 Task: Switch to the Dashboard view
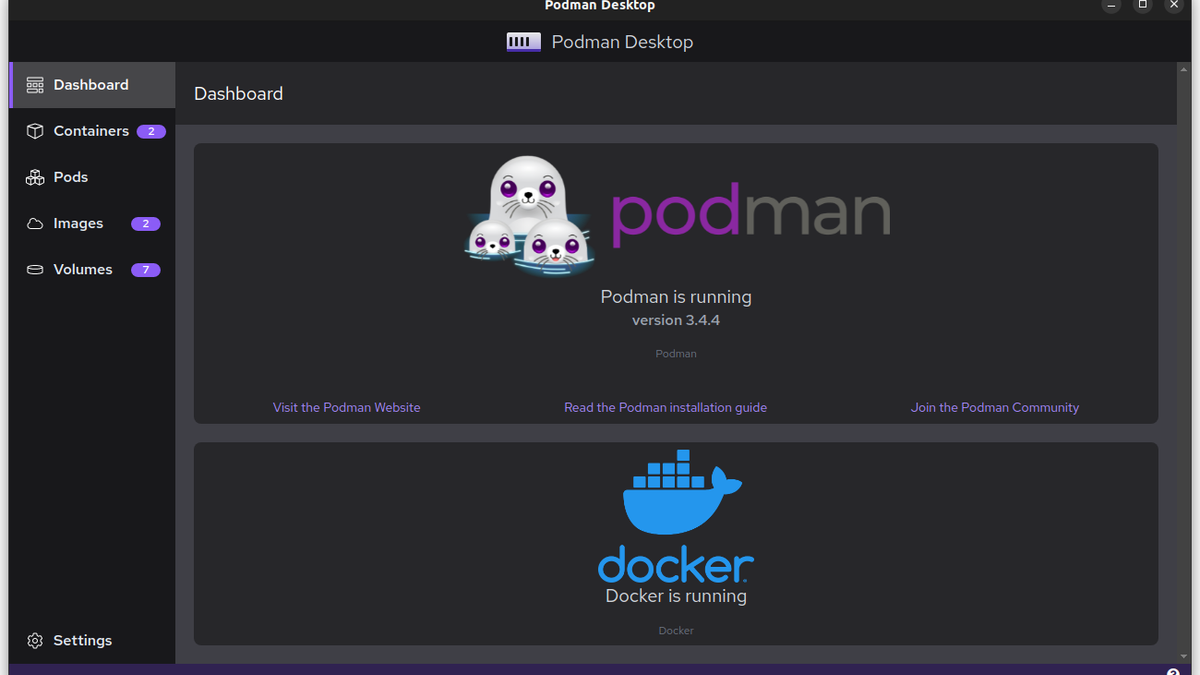tap(90, 85)
